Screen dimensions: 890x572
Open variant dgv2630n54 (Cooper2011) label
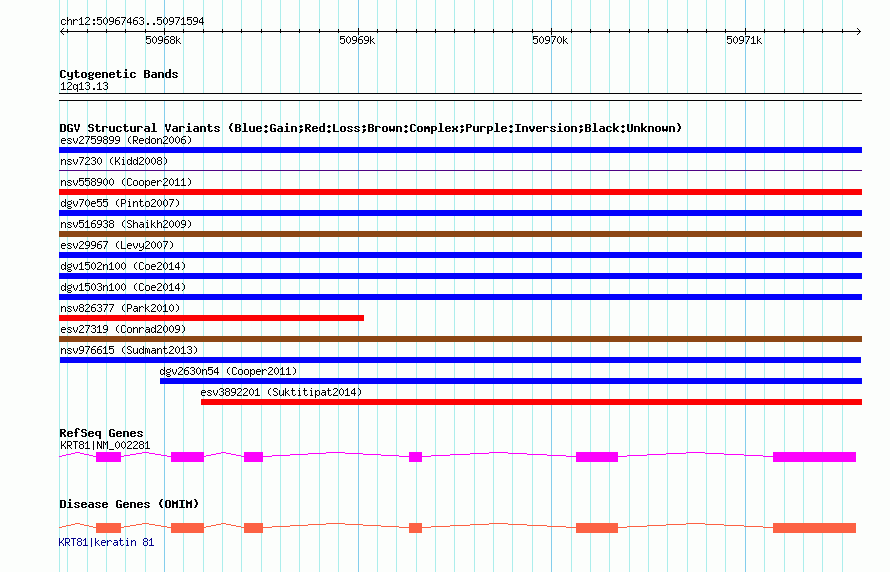click(x=228, y=371)
